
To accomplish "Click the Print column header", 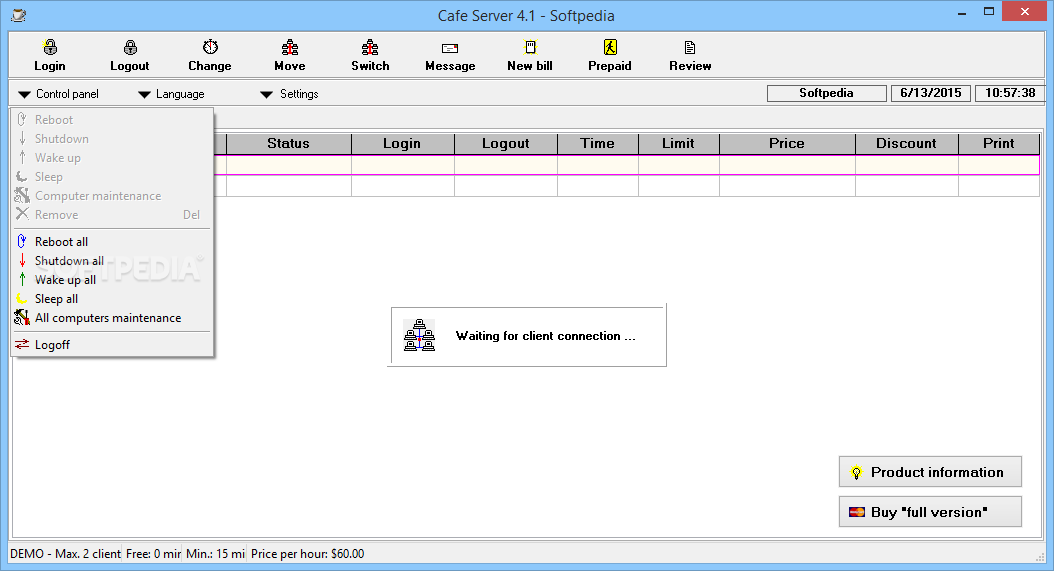I will click(x=999, y=143).
